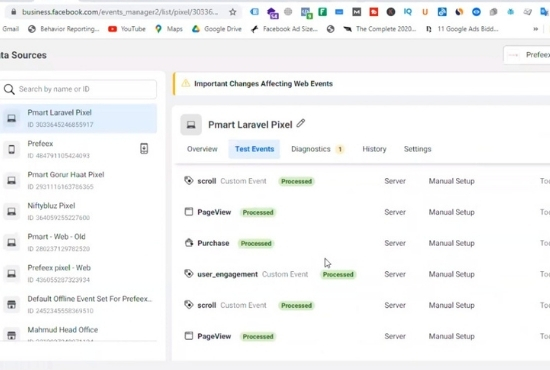Click the IQ extension icon

408,12
